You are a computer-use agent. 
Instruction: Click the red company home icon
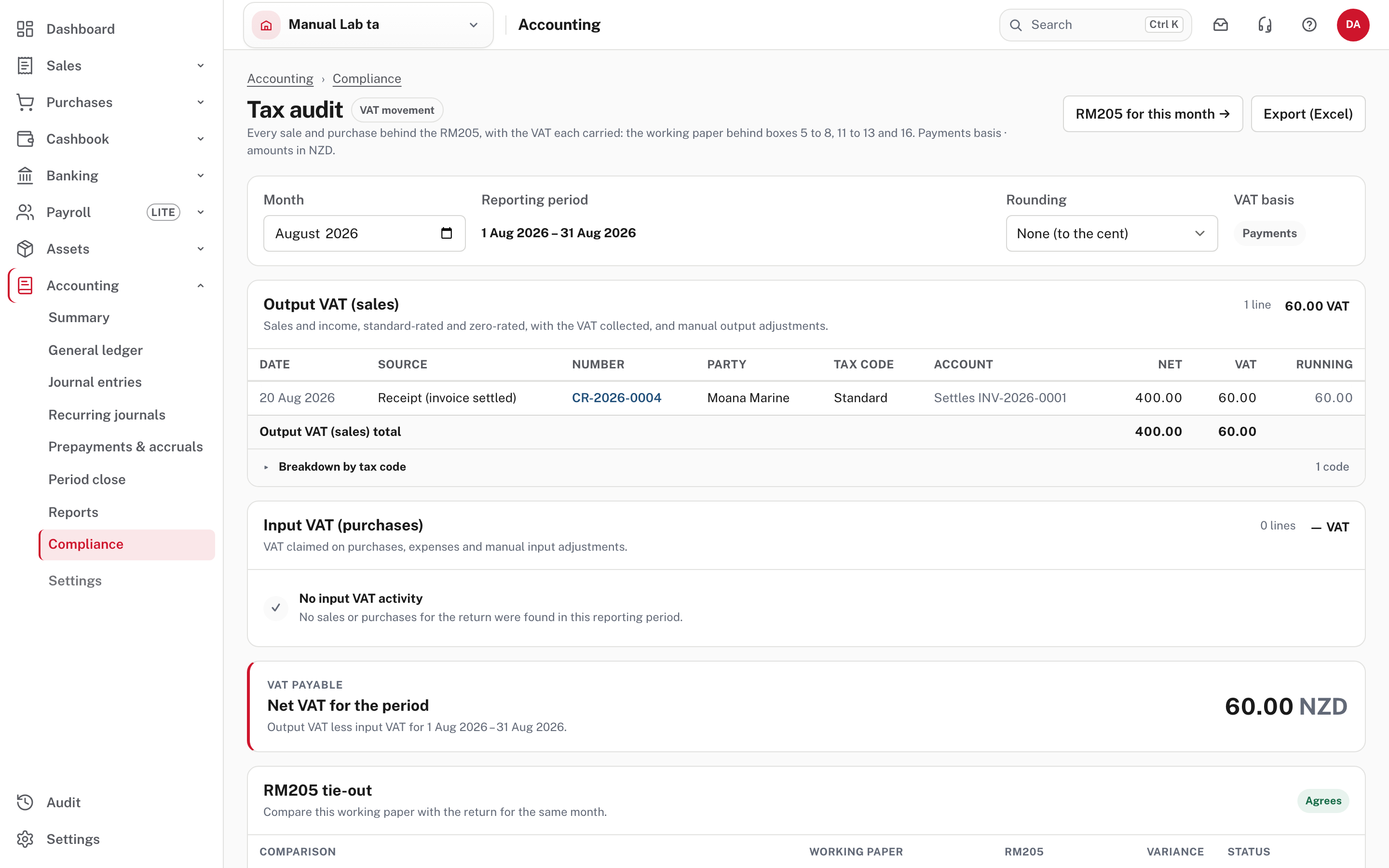click(266, 25)
